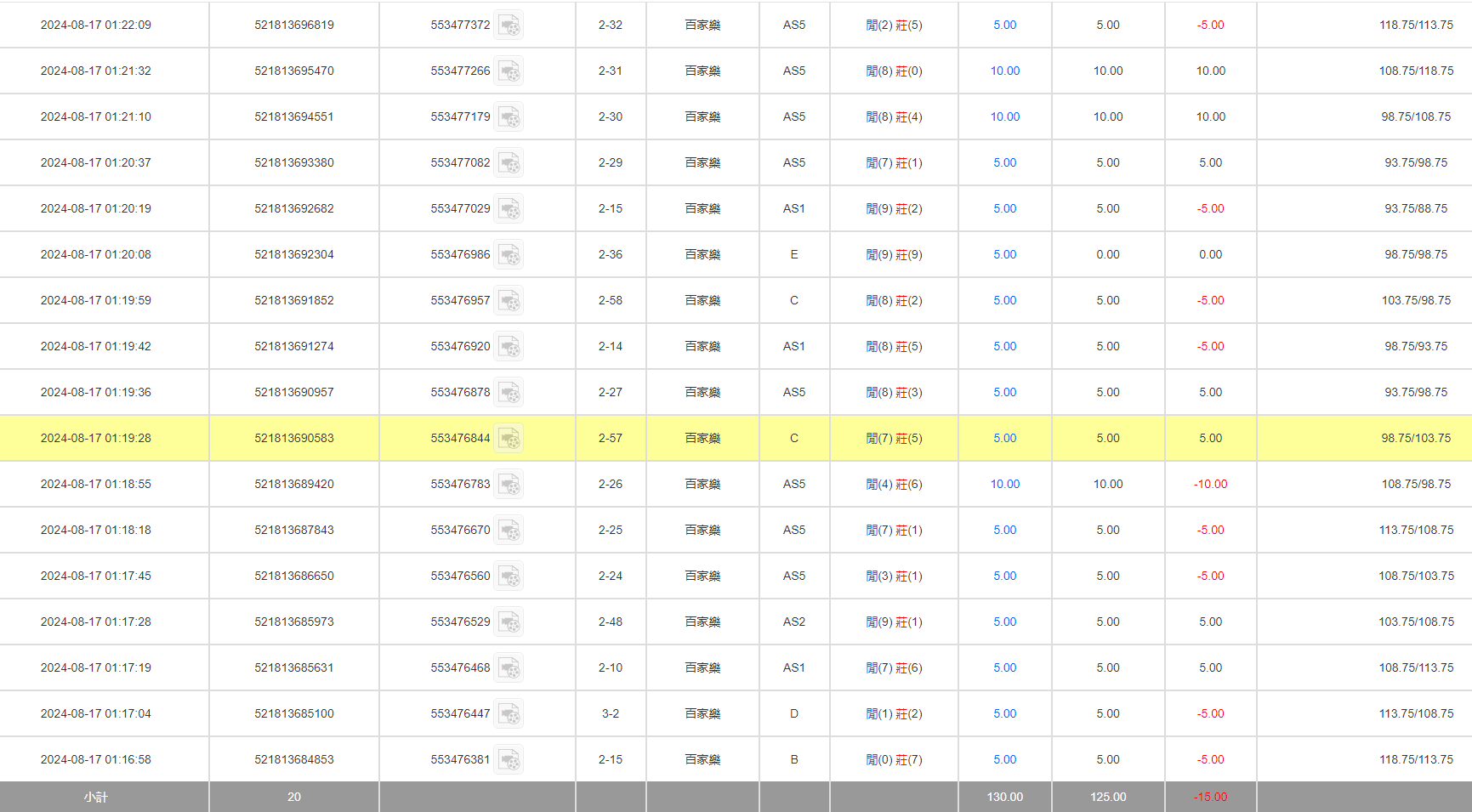Open video replay for round 553476468
Screen dimensions: 1472x812
coord(509,668)
